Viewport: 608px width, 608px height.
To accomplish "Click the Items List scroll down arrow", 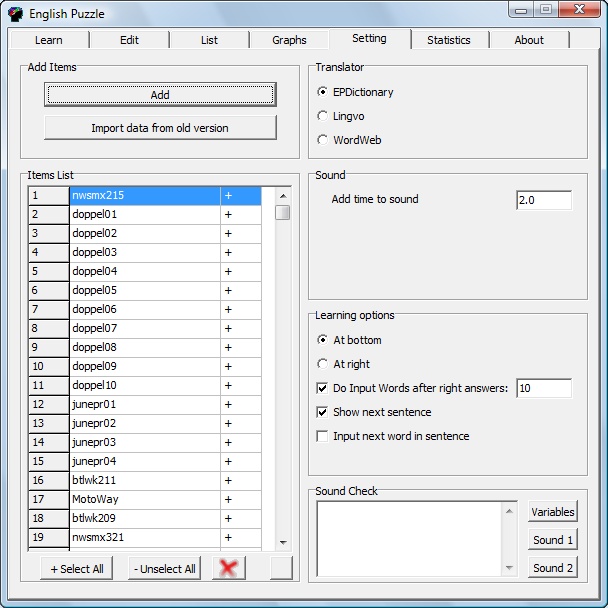I will click(x=283, y=542).
